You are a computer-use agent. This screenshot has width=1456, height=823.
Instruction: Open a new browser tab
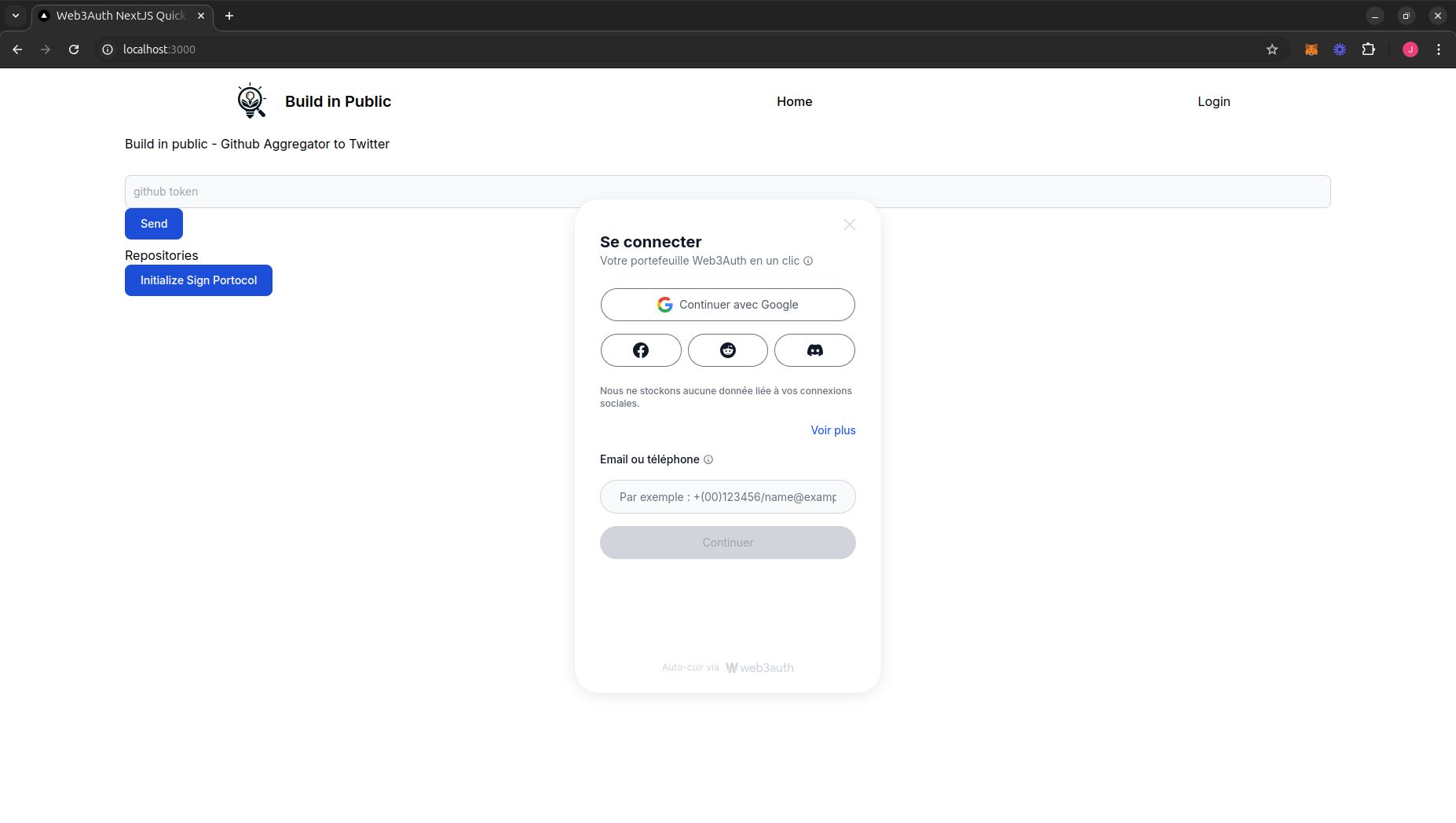pyautogui.click(x=229, y=16)
